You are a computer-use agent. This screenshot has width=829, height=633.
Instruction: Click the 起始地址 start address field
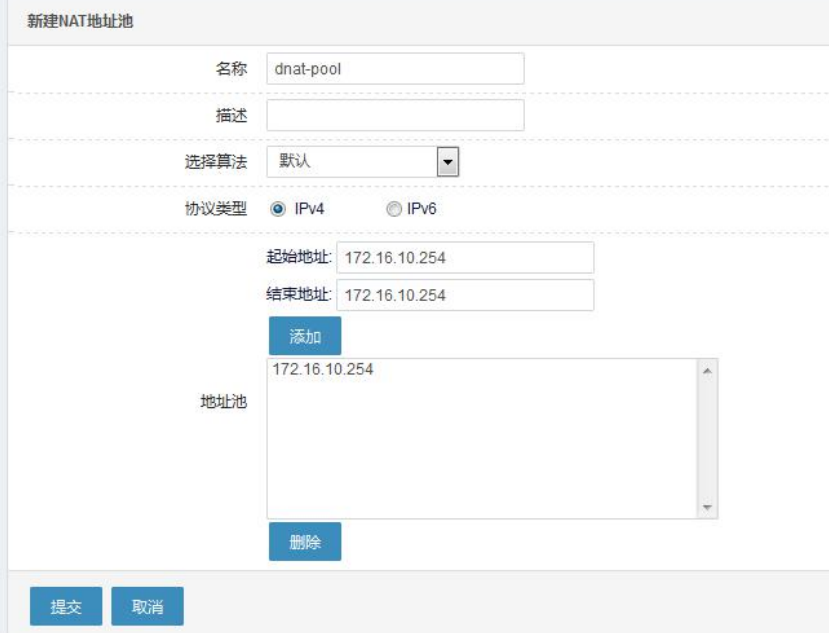465,258
